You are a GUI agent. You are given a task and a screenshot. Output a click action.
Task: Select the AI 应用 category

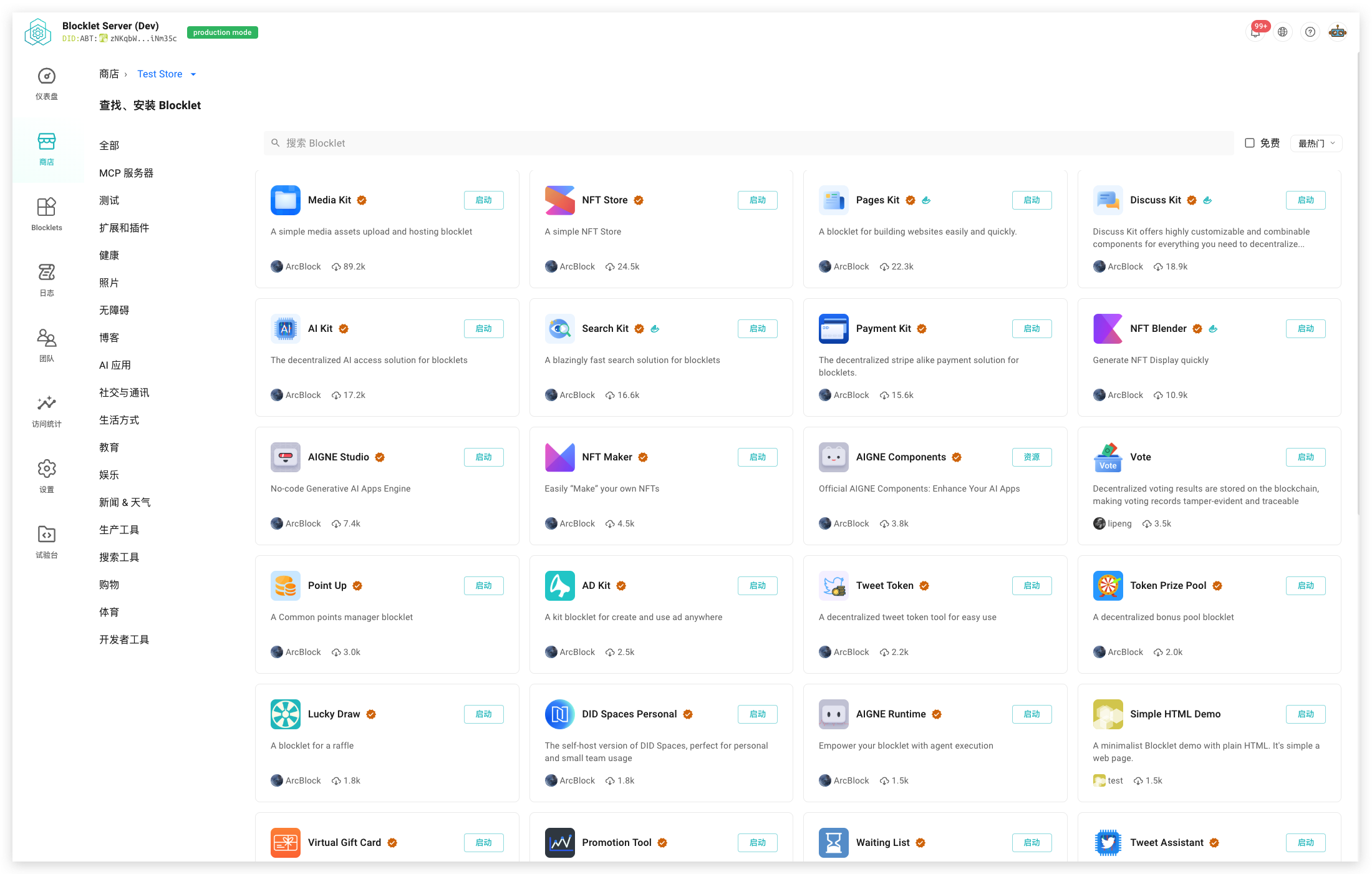tap(115, 365)
